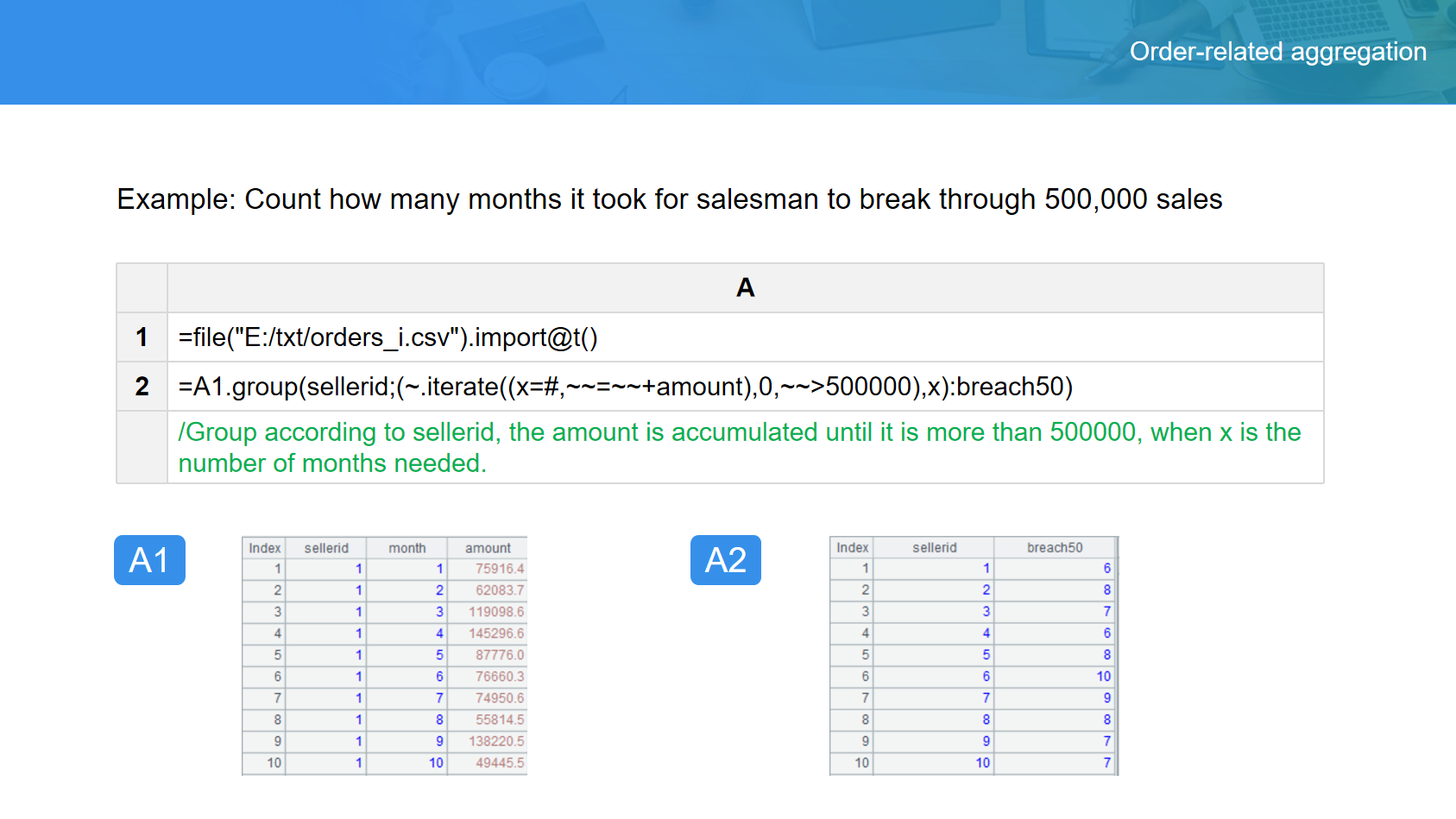Click the breach50 column header
The width and height of the screenshot is (1456, 819).
1054,547
